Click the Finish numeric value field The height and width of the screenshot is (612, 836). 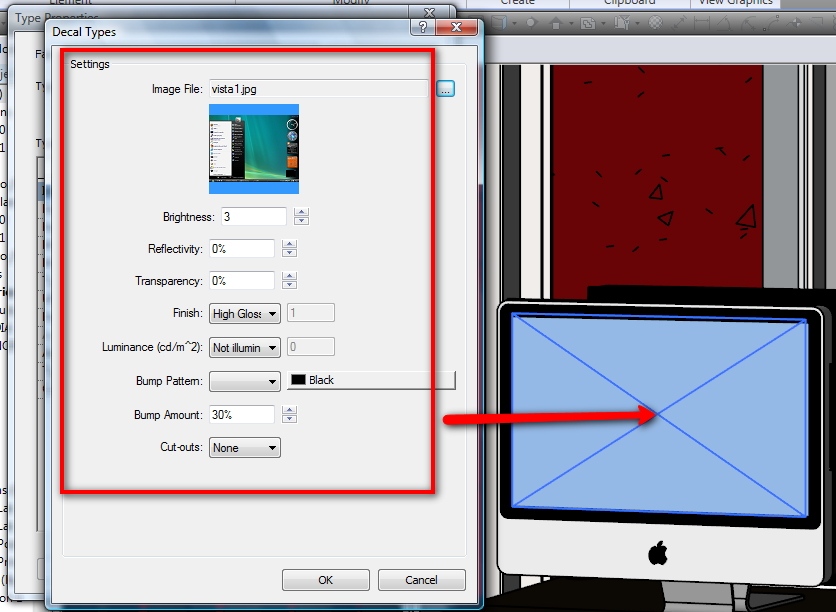[x=311, y=313]
